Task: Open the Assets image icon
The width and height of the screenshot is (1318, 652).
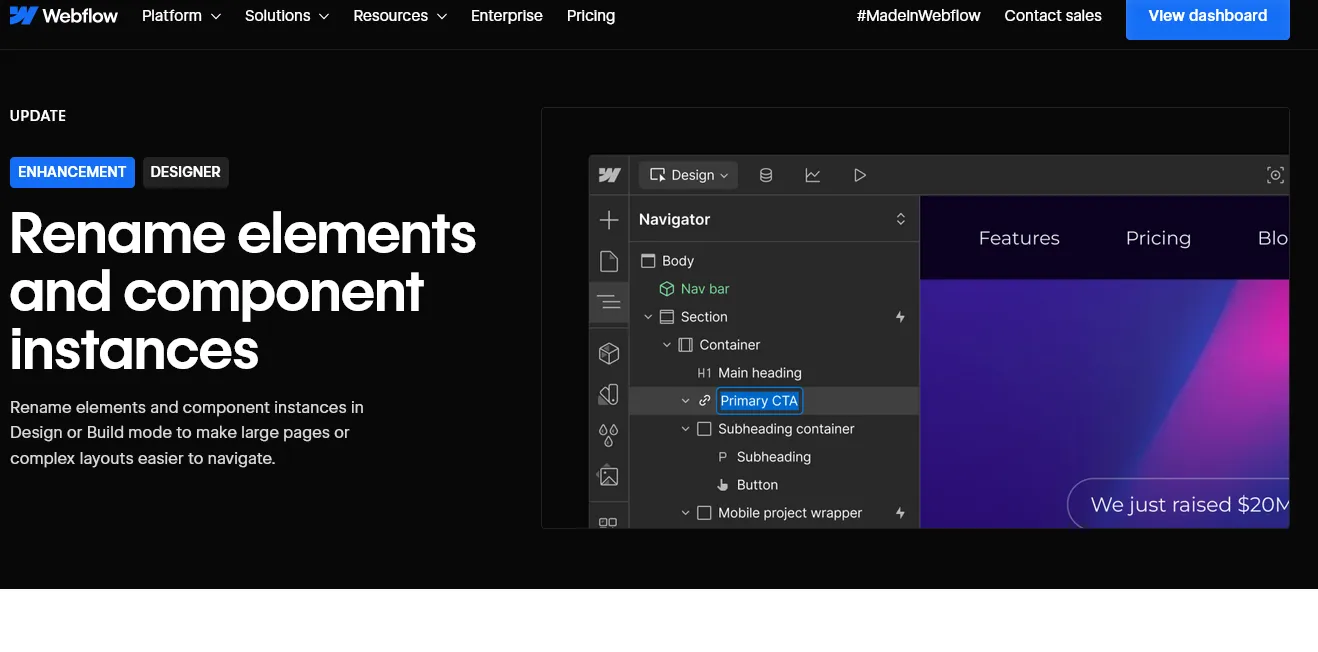Action: tap(609, 476)
